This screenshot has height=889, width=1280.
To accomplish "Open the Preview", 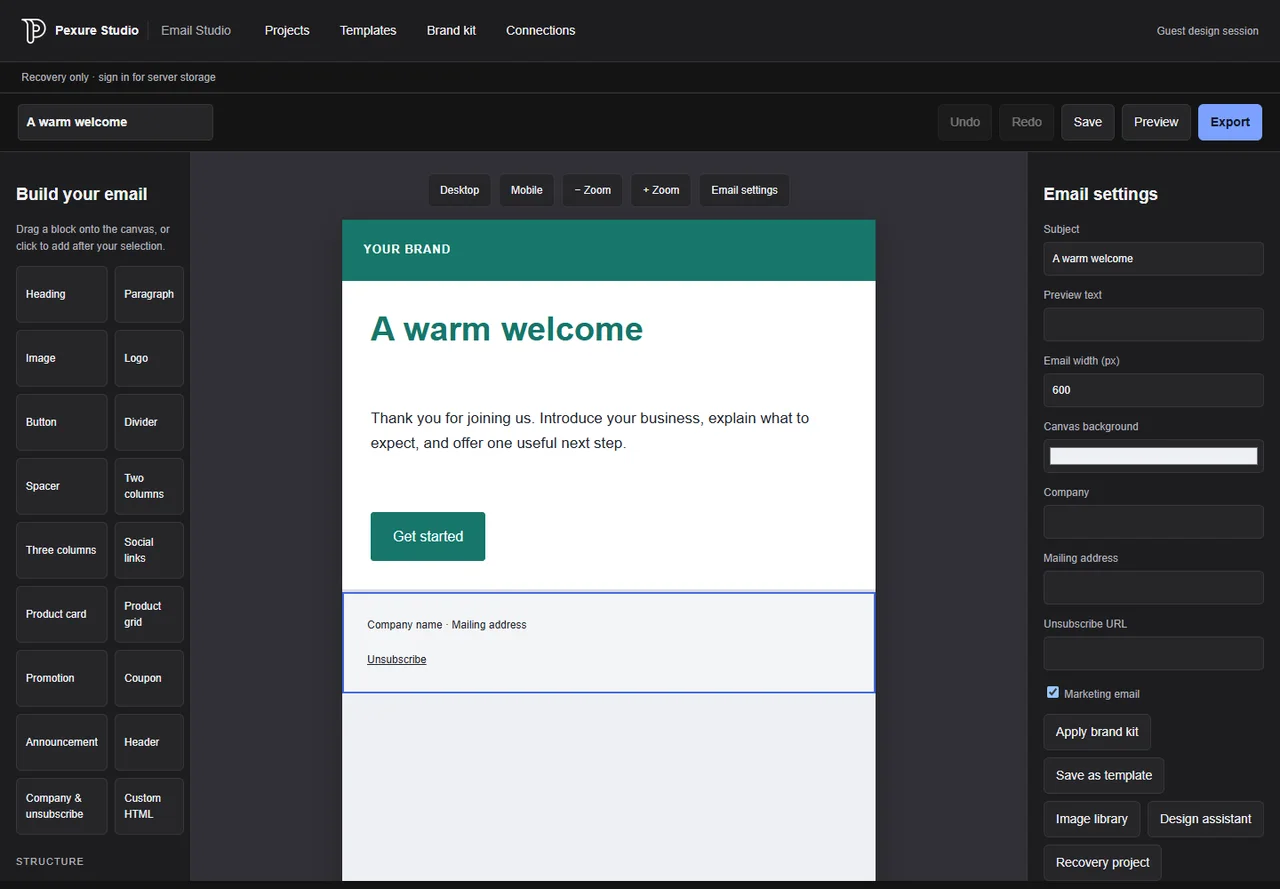I will click(x=1156, y=122).
